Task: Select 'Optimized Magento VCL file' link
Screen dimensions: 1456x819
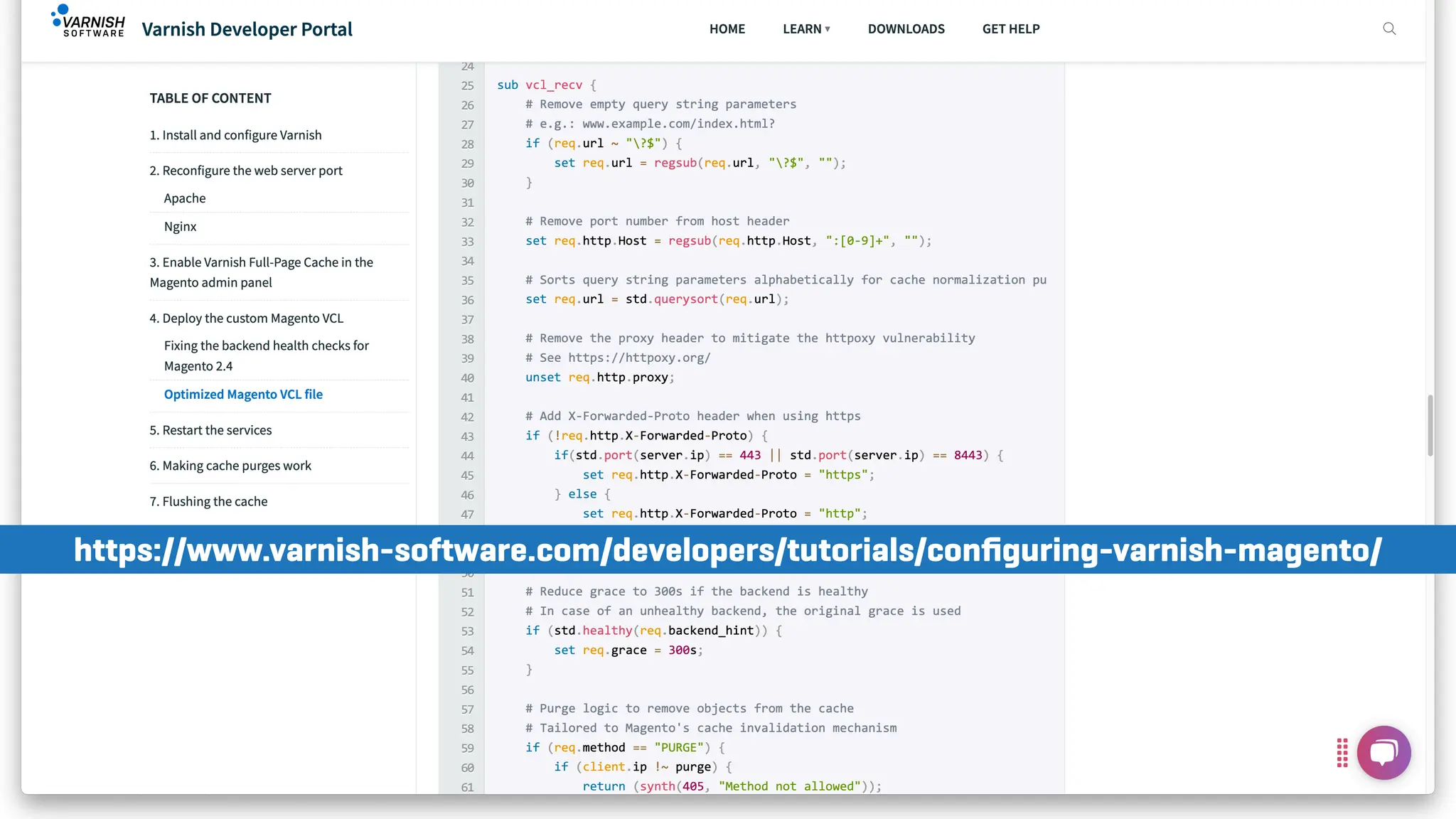Action: tap(243, 395)
